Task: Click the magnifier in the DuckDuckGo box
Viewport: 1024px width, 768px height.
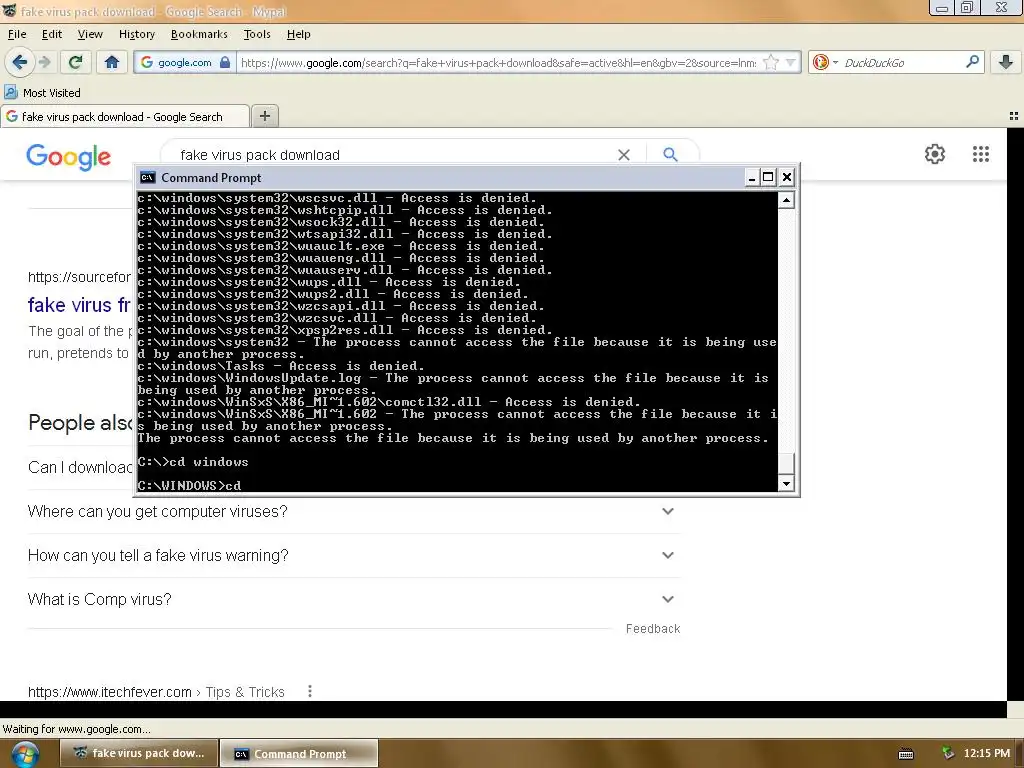Action: [972, 62]
